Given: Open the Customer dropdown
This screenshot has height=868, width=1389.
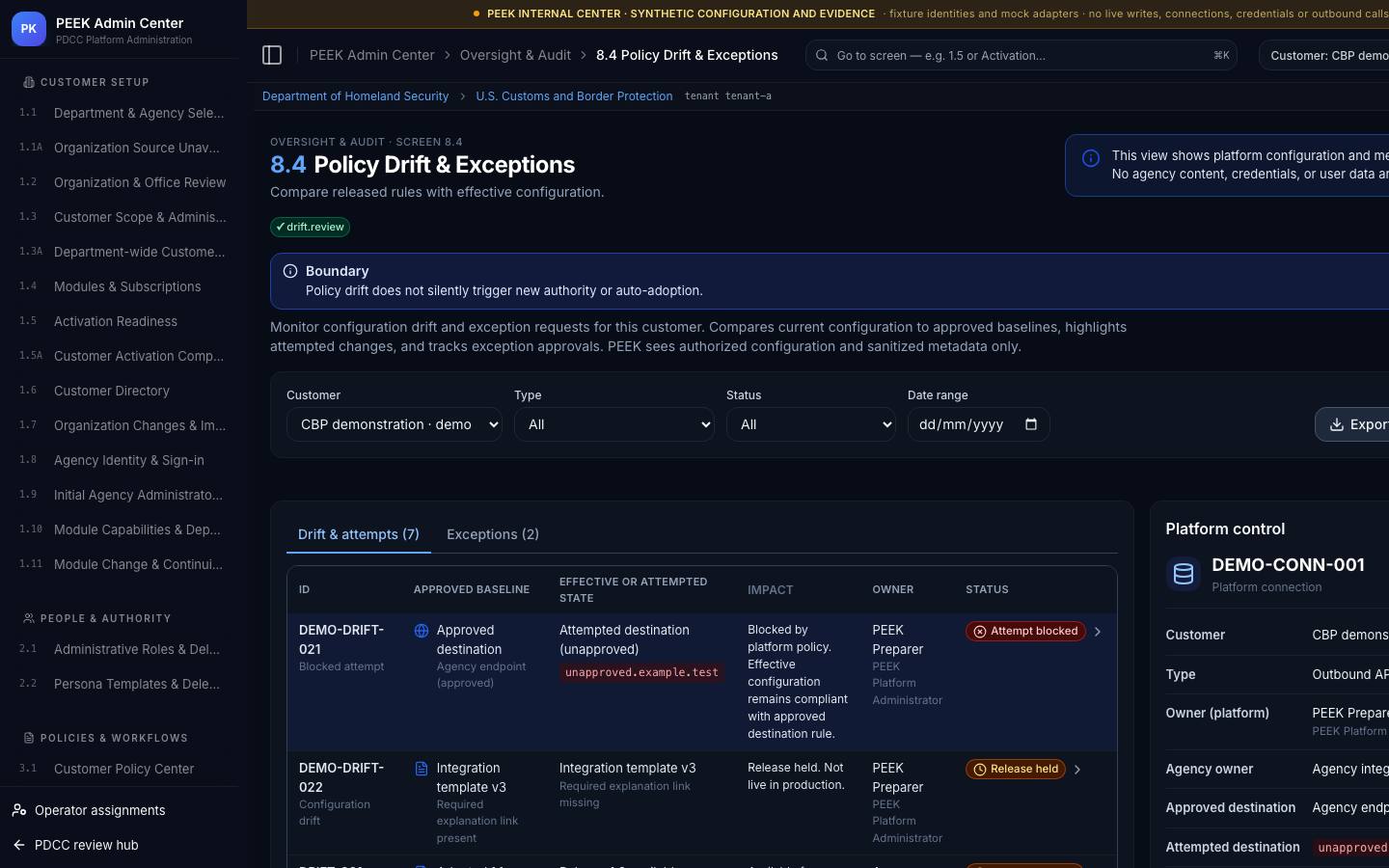Looking at the screenshot, I should click(x=395, y=424).
